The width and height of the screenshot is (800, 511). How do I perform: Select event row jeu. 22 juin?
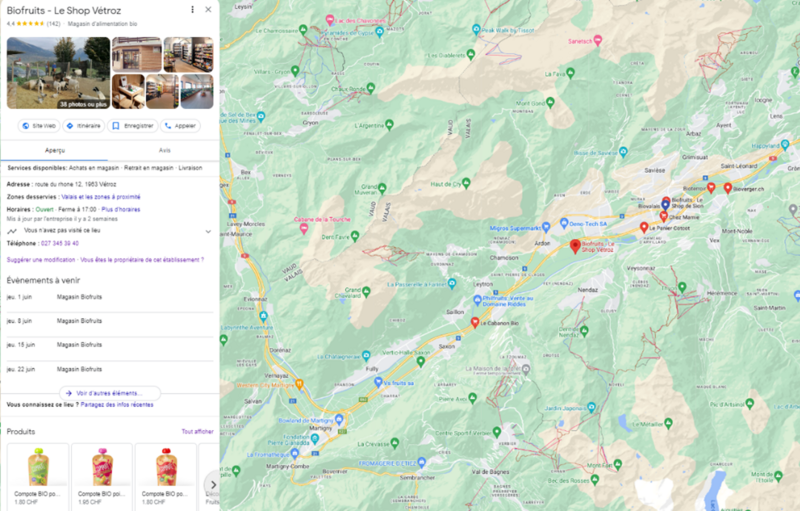tap(110, 369)
